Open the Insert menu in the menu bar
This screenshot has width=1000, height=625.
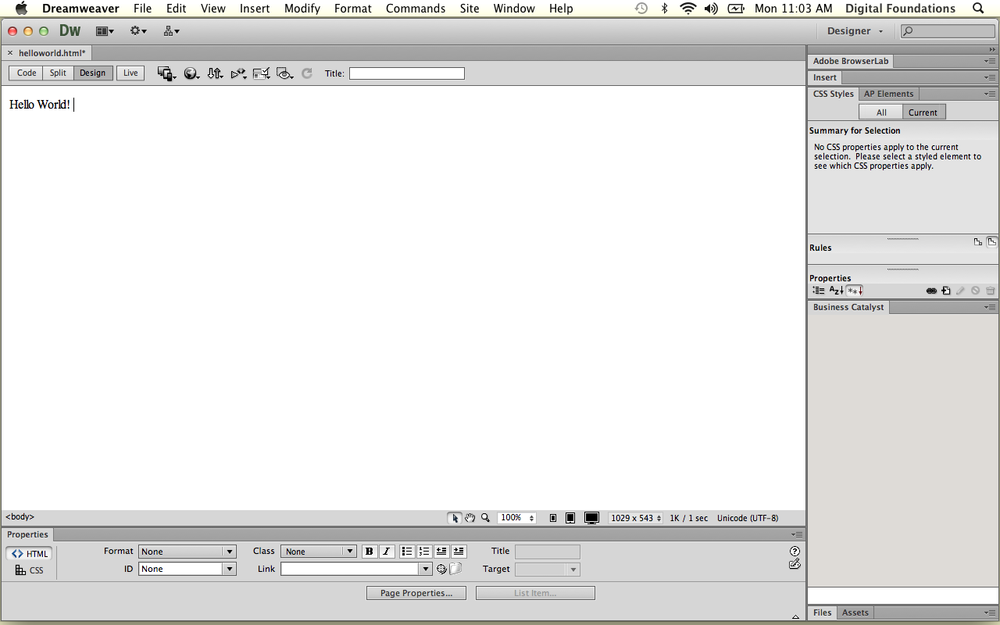(x=254, y=8)
